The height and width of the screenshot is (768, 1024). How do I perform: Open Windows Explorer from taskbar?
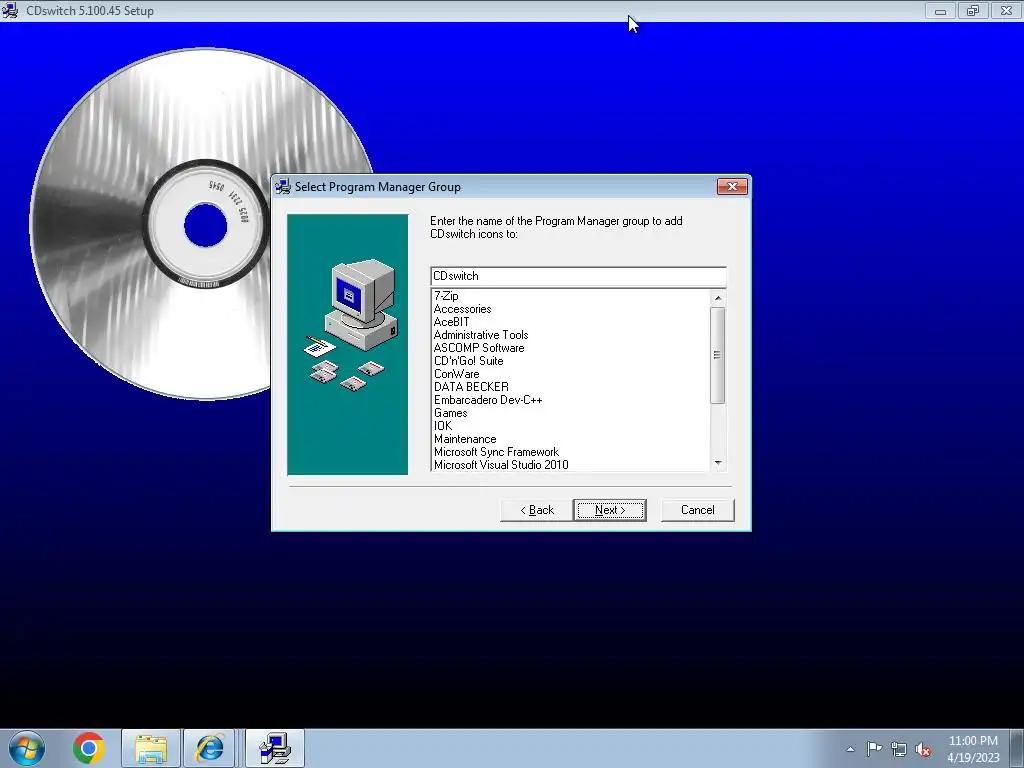pyautogui.click(x=150, y=748)
